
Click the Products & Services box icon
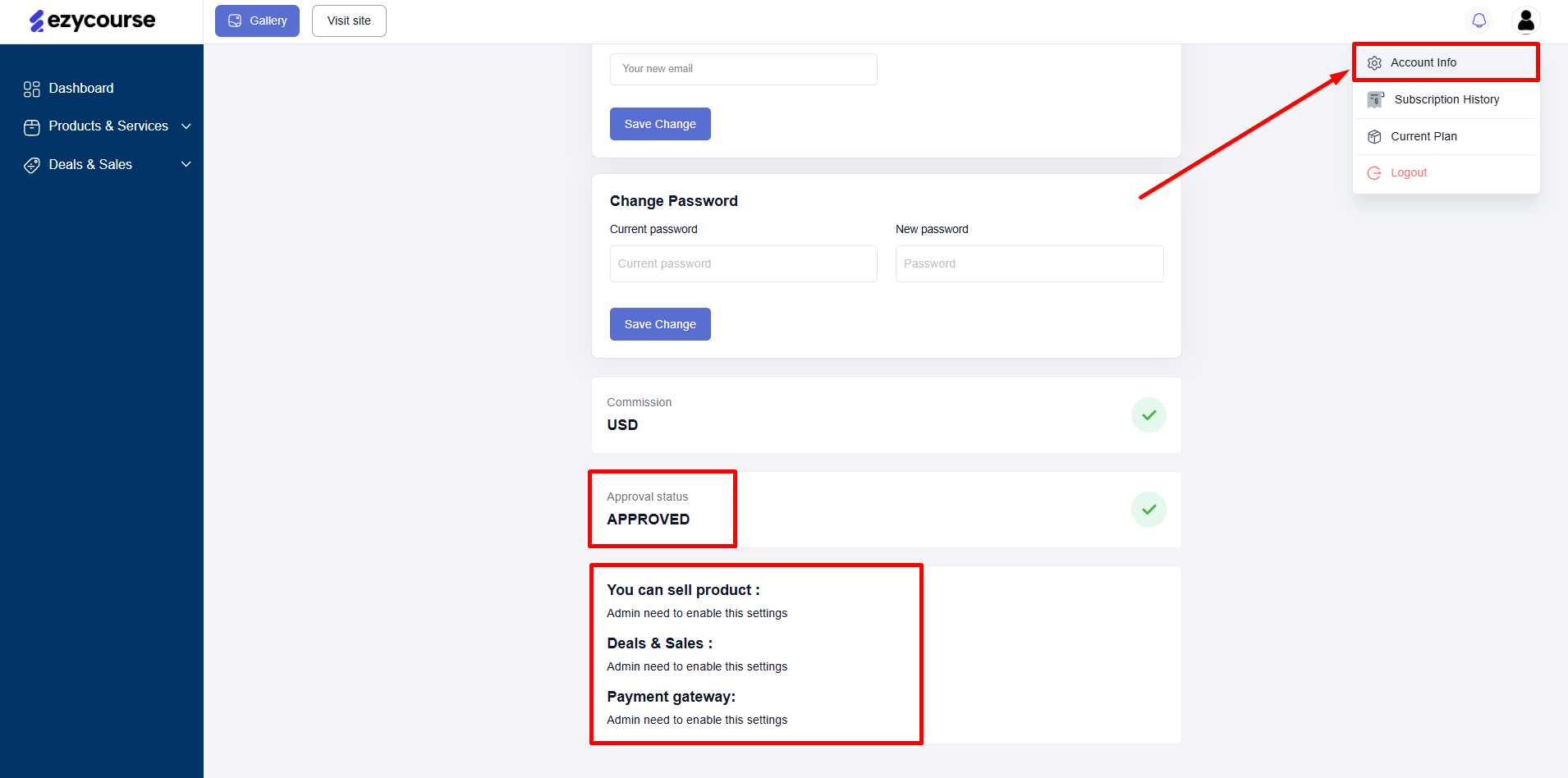coord(32,127)
